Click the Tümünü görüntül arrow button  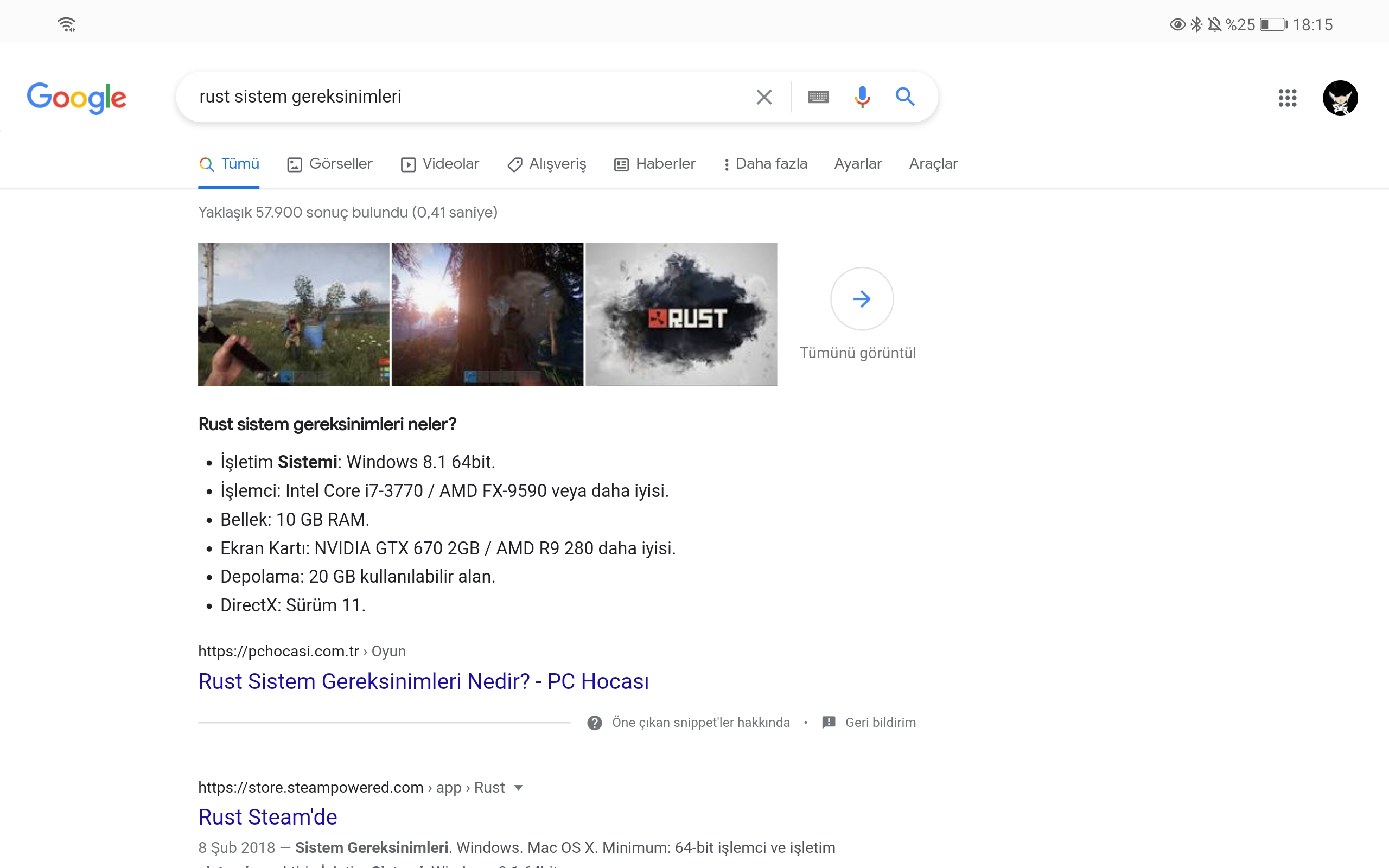(x=862, y=299)
